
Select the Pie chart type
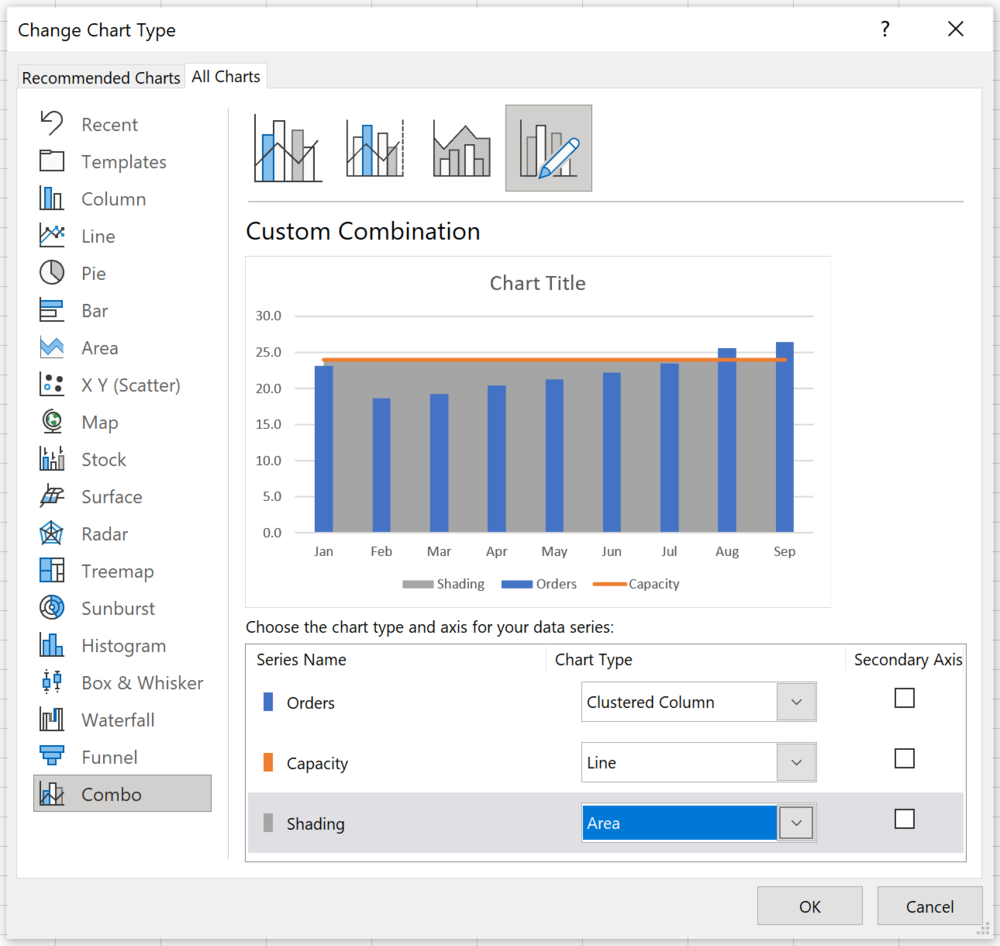[x=94, y=273]
